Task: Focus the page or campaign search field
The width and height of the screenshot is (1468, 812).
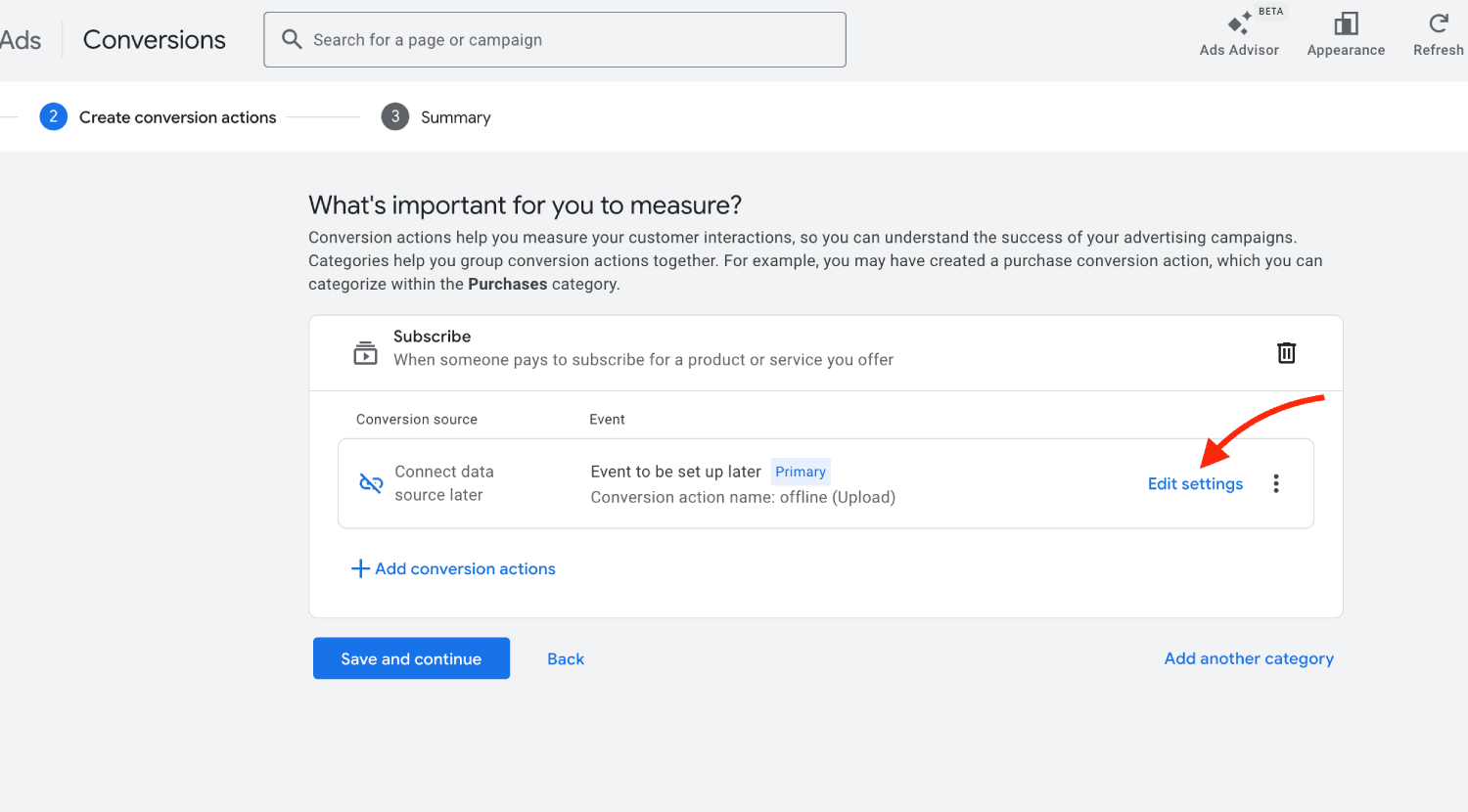Action: click(555, 40)
